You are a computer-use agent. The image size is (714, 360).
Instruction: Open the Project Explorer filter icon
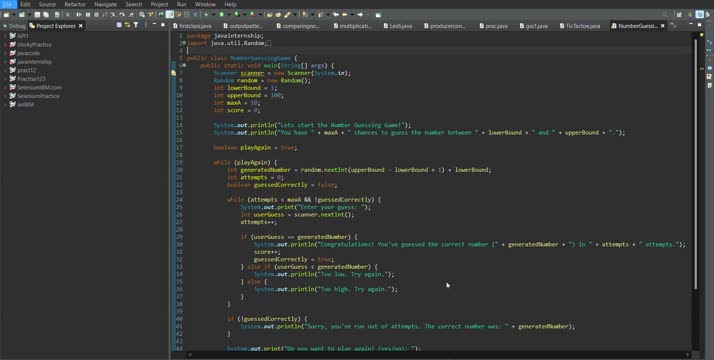tap(136, 25)
